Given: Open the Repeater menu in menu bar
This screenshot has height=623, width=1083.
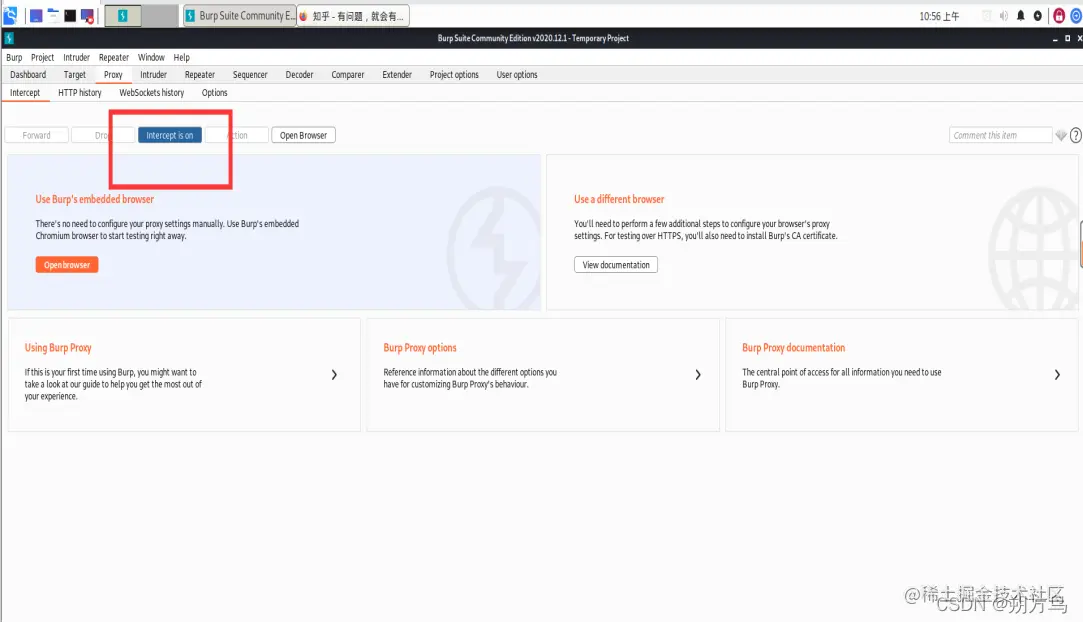Looking at the screenshot, I should 113,57.
